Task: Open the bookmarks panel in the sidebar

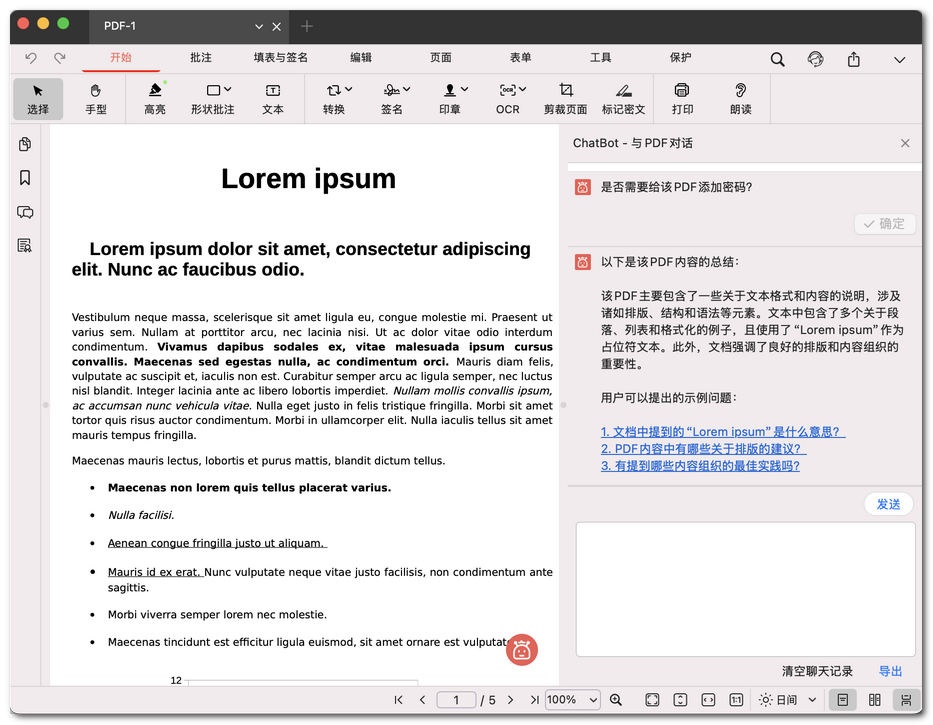Action: coord(24,178)
